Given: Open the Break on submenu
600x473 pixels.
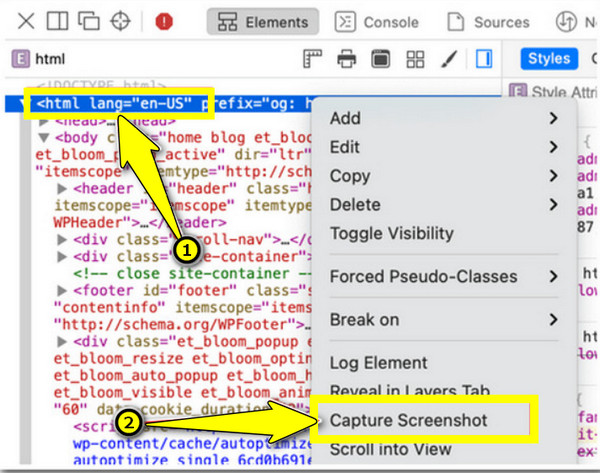Looking at the screenshot, I should pos(444,320).
